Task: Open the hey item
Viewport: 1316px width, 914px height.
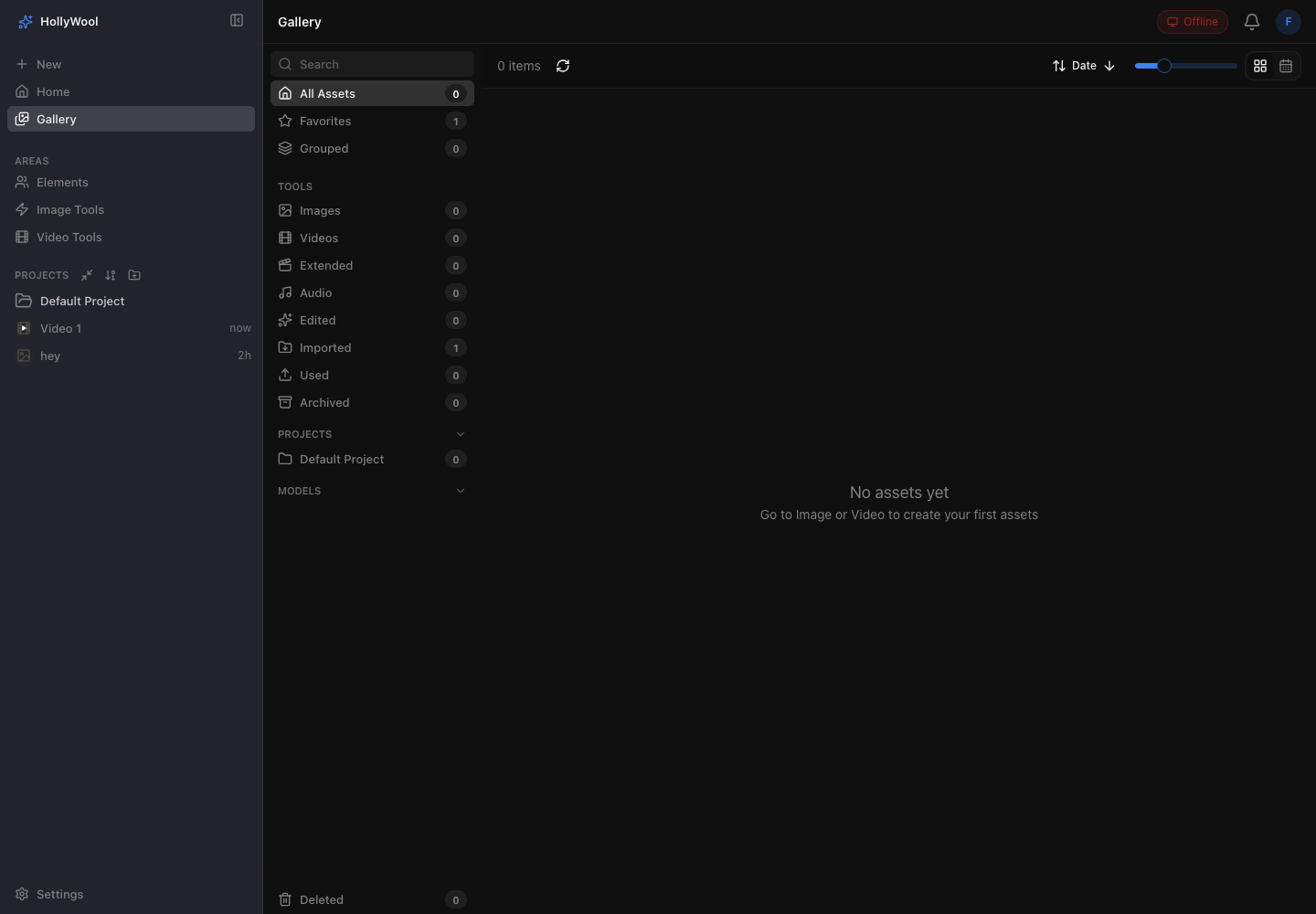Action: 131,356
